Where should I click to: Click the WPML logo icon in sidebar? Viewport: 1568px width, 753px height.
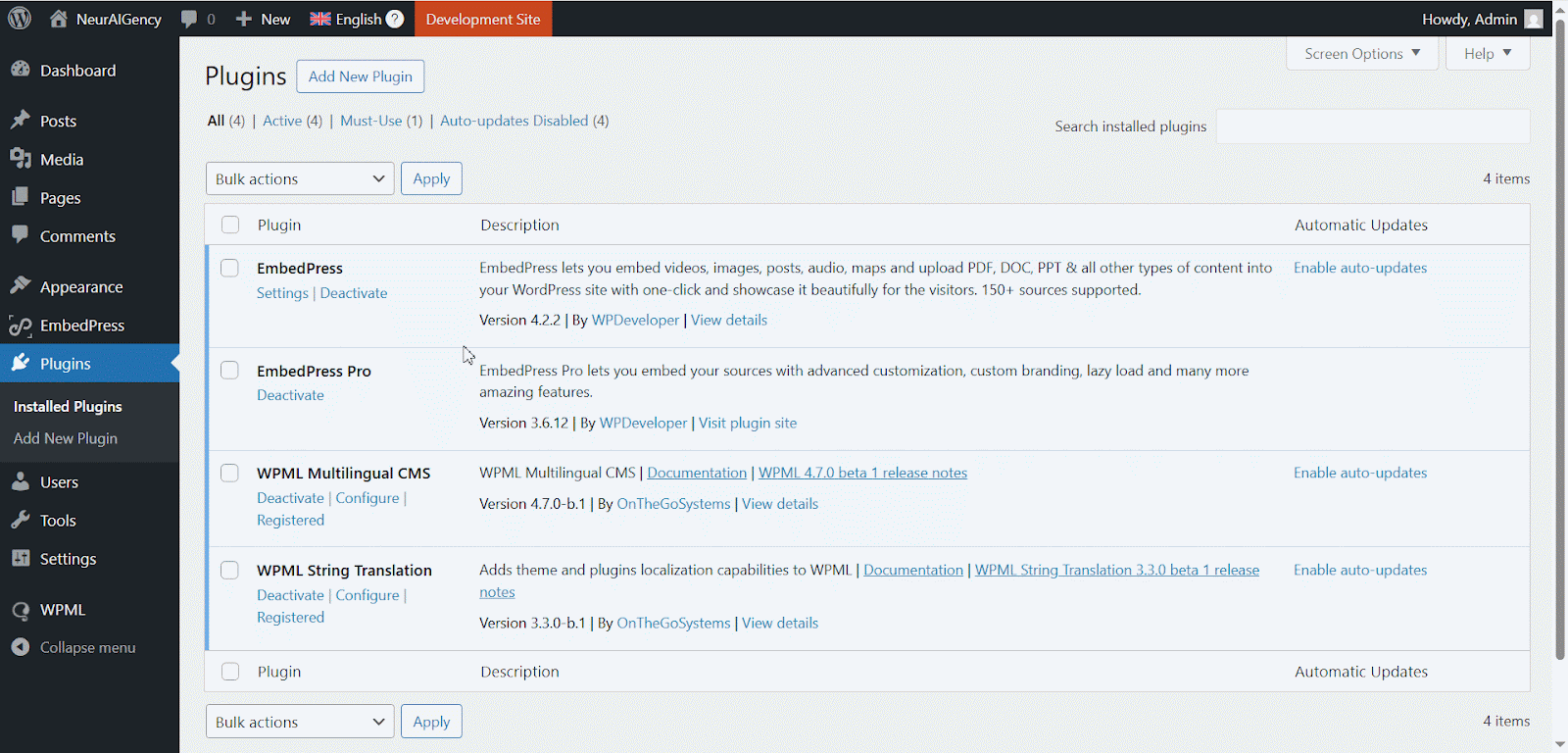tap(21, 610)
